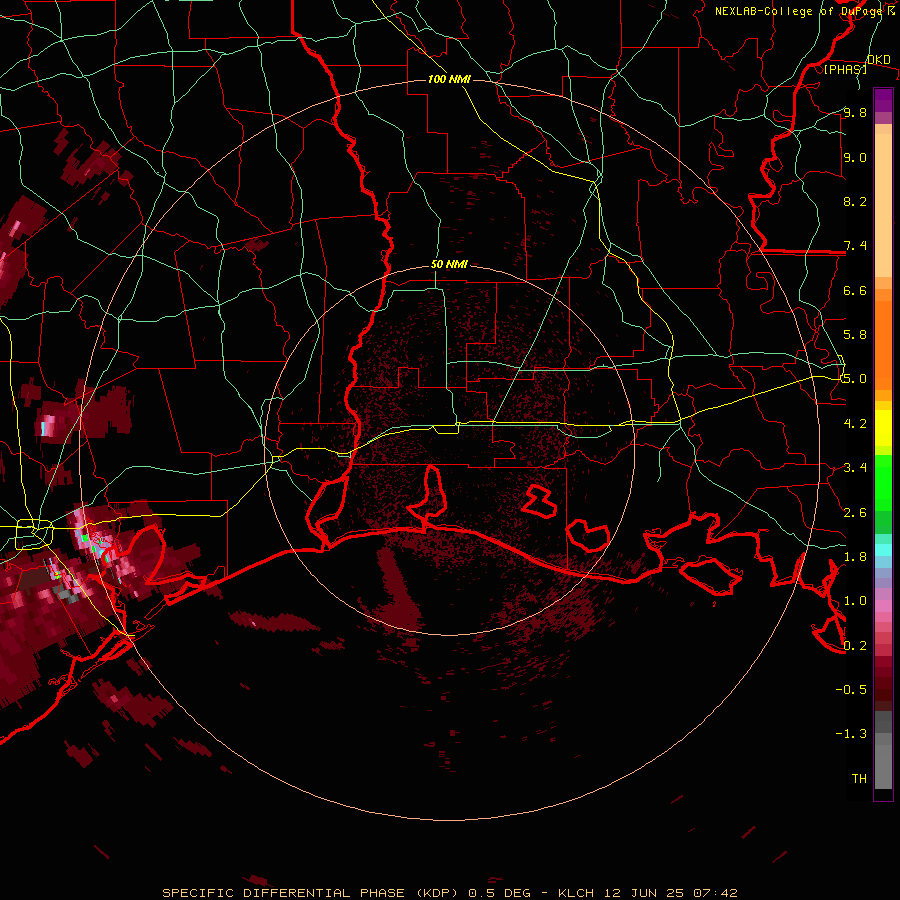Click the NEXLAB-College of DuPage title text
Screen dimensions: 900x900
798,11
